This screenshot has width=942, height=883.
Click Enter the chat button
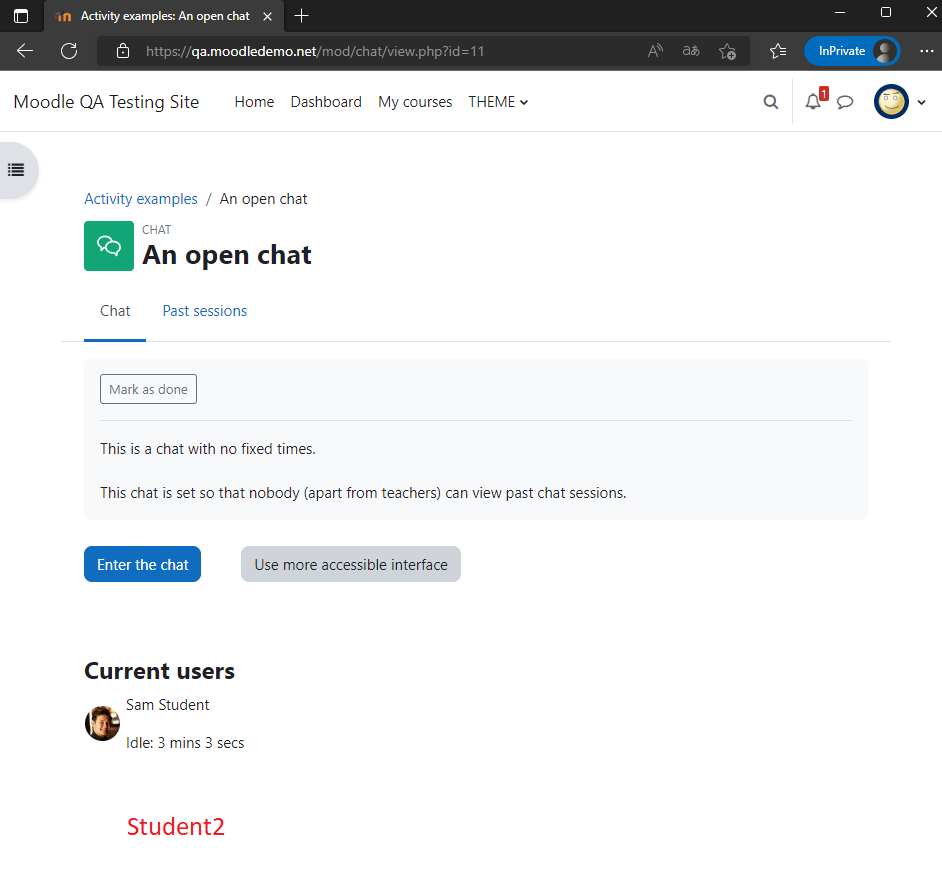[x=142, y=564]
